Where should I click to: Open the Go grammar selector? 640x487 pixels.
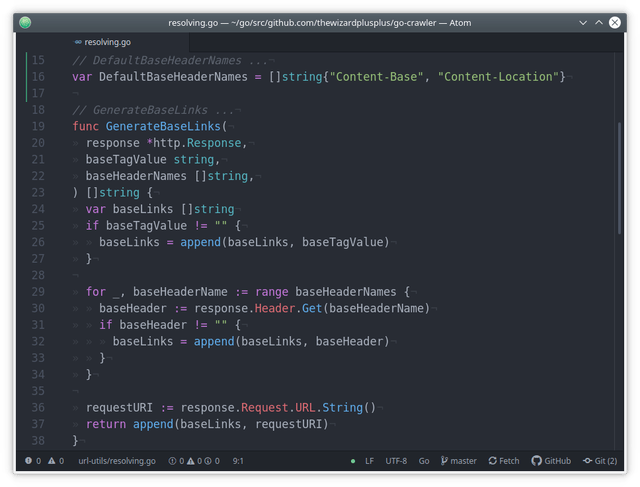[424, 460]
